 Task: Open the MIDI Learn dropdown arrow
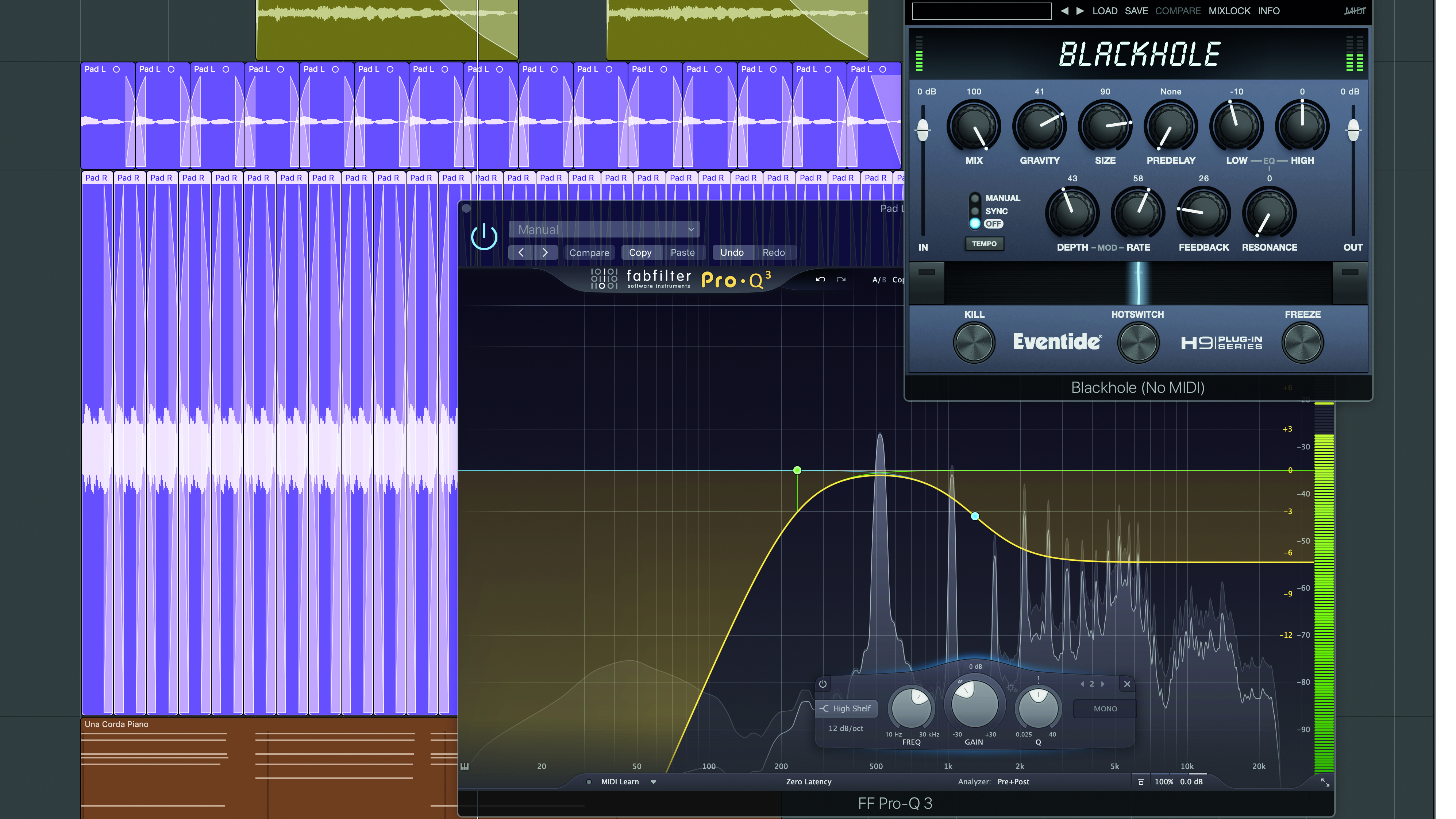654,782
